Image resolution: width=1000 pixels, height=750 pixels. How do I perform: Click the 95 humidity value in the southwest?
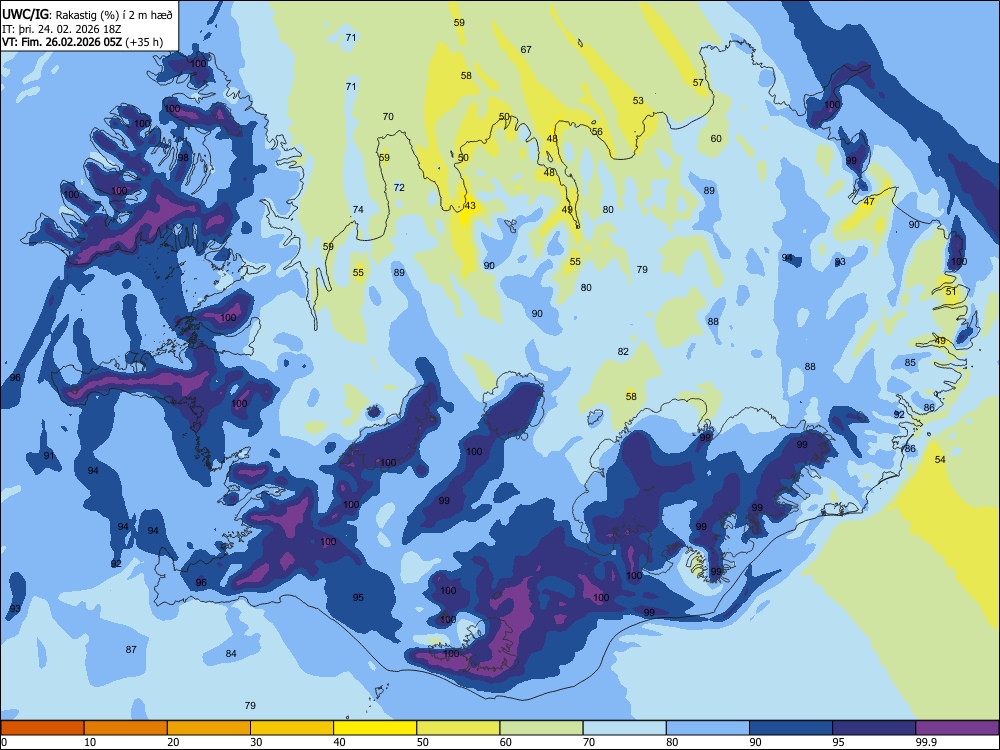[x=358, y=597]
